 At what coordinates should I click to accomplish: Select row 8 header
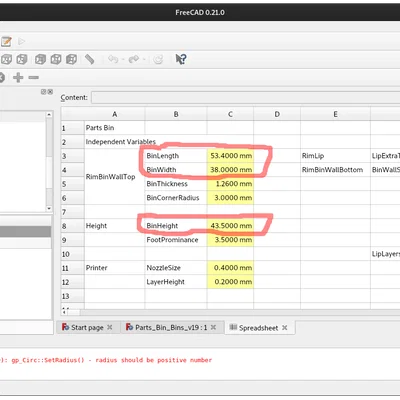pyautogui.click(x=72, y=226)
